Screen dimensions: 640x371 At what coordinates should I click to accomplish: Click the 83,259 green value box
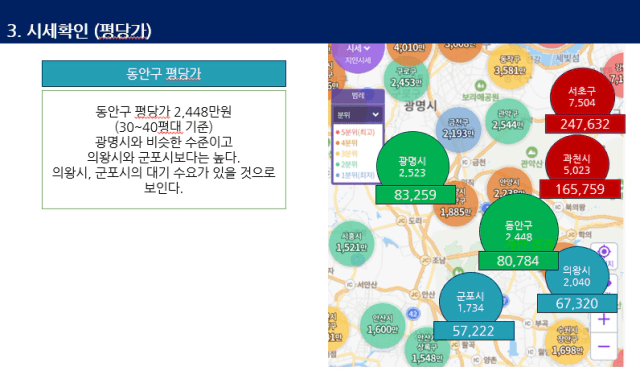pos(415,195)
